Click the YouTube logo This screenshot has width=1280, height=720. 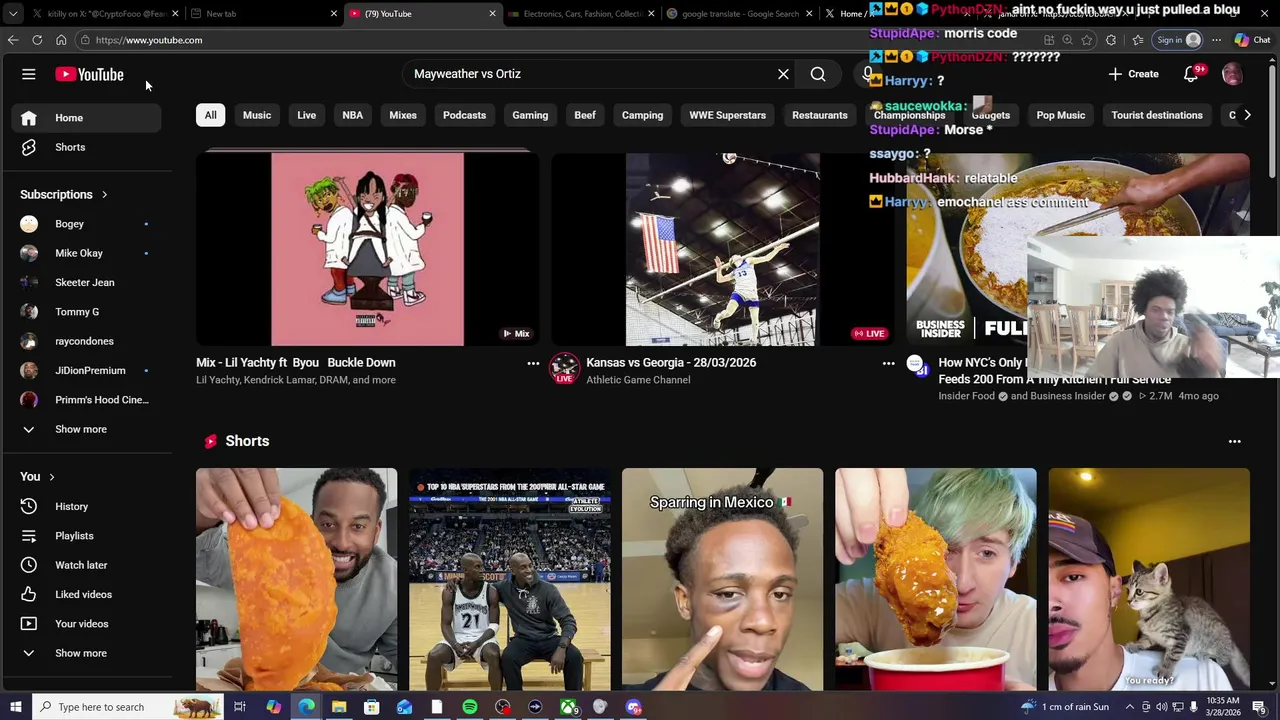point(89,74)
